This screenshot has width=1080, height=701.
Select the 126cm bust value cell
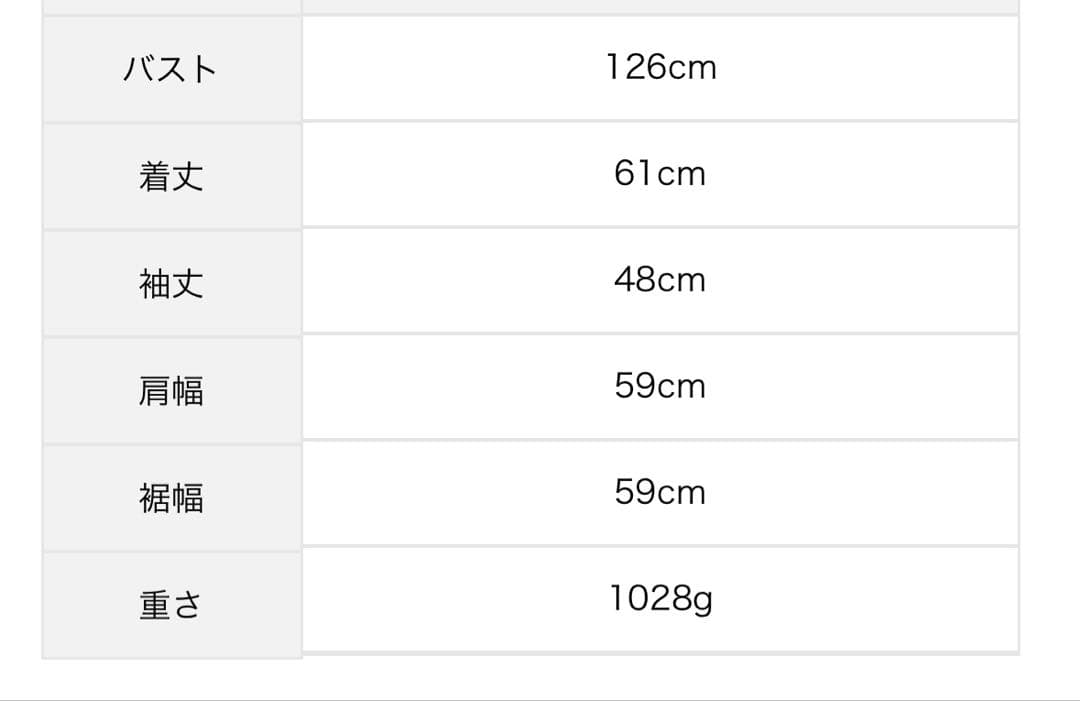(660, 68)
